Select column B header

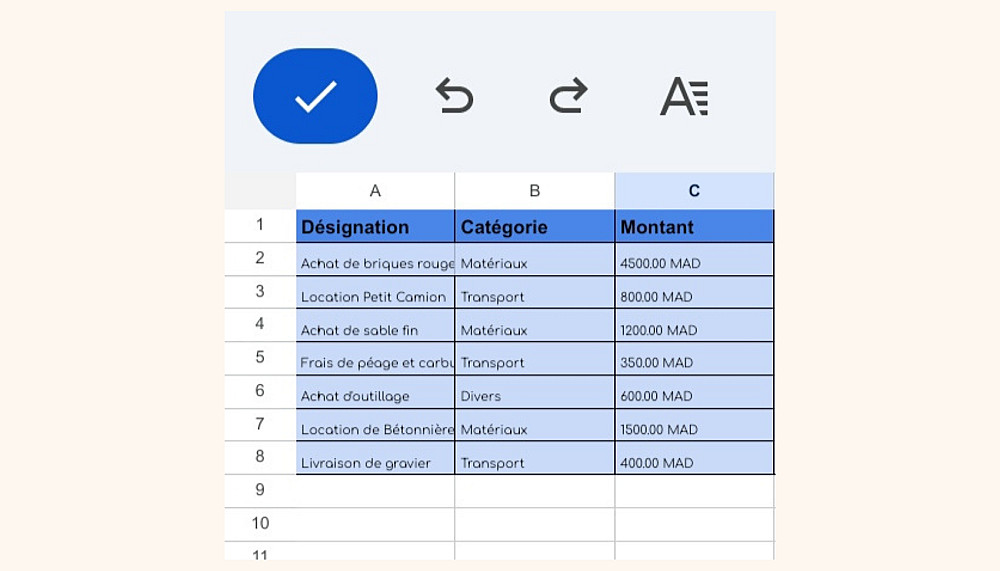click(534, 191)
